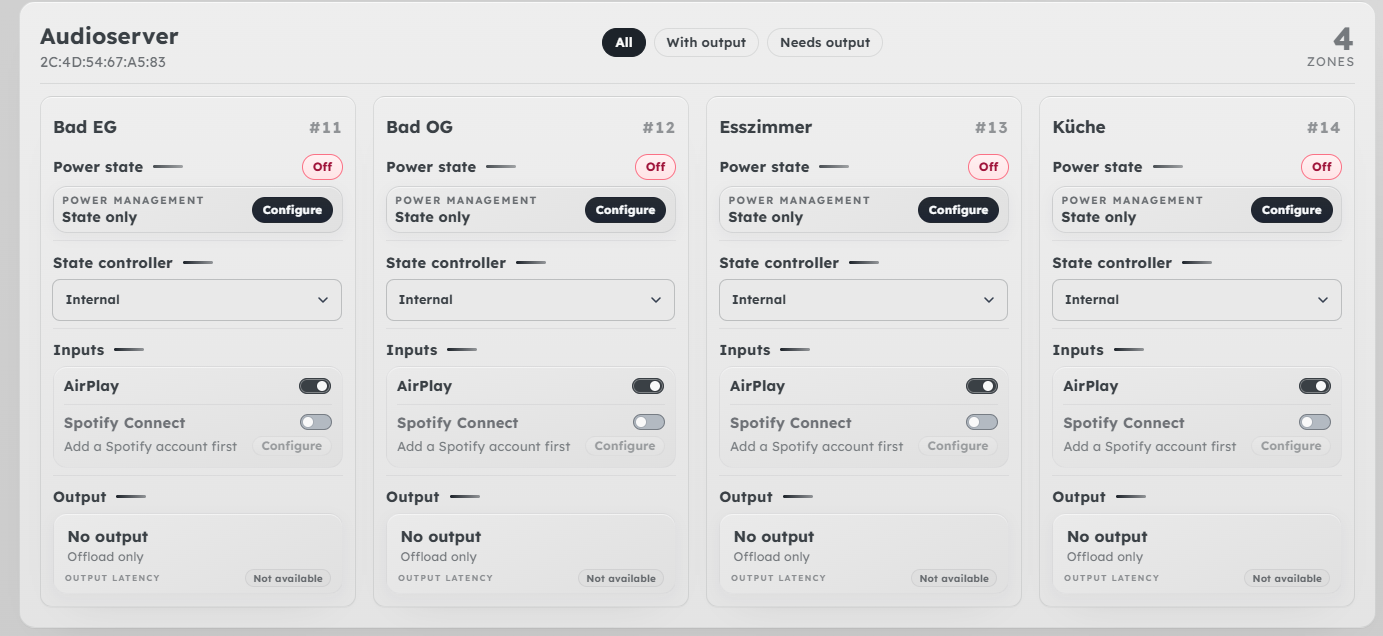The width and height of the screenshot is (1383, 636).
Task: Filter zones by Needs output
Action: [x=825, y=43]
